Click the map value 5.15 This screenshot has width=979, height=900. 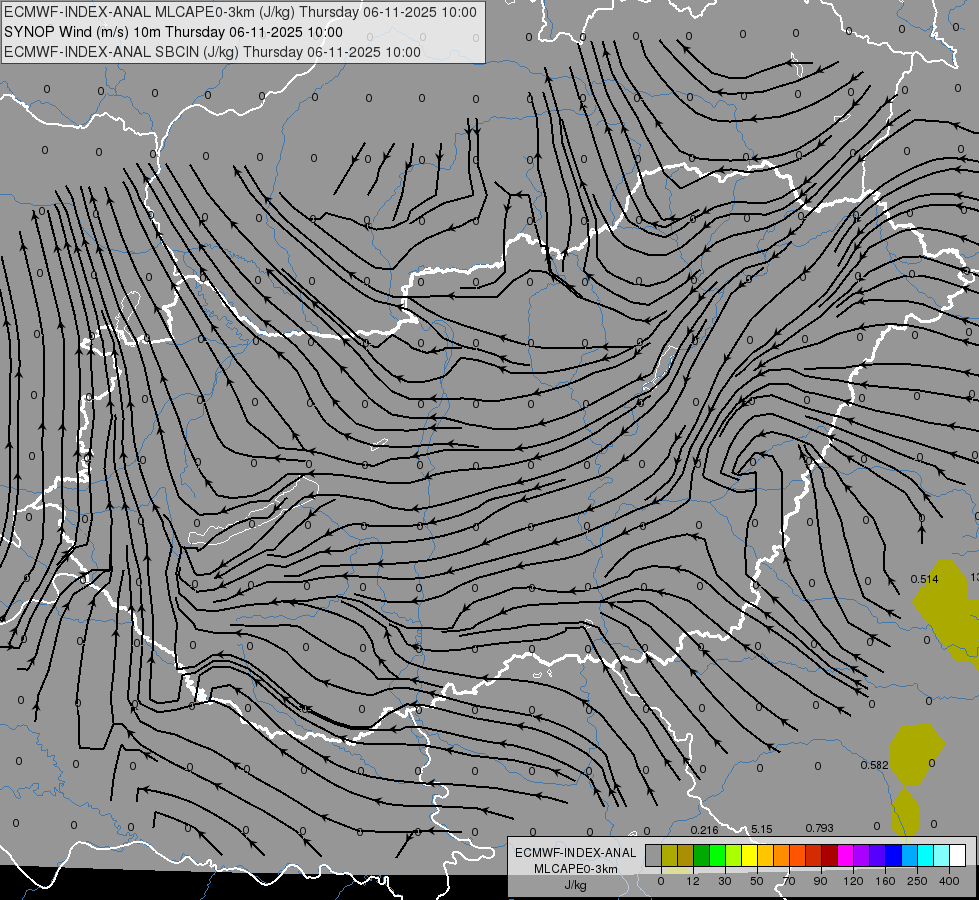point(762,829)
